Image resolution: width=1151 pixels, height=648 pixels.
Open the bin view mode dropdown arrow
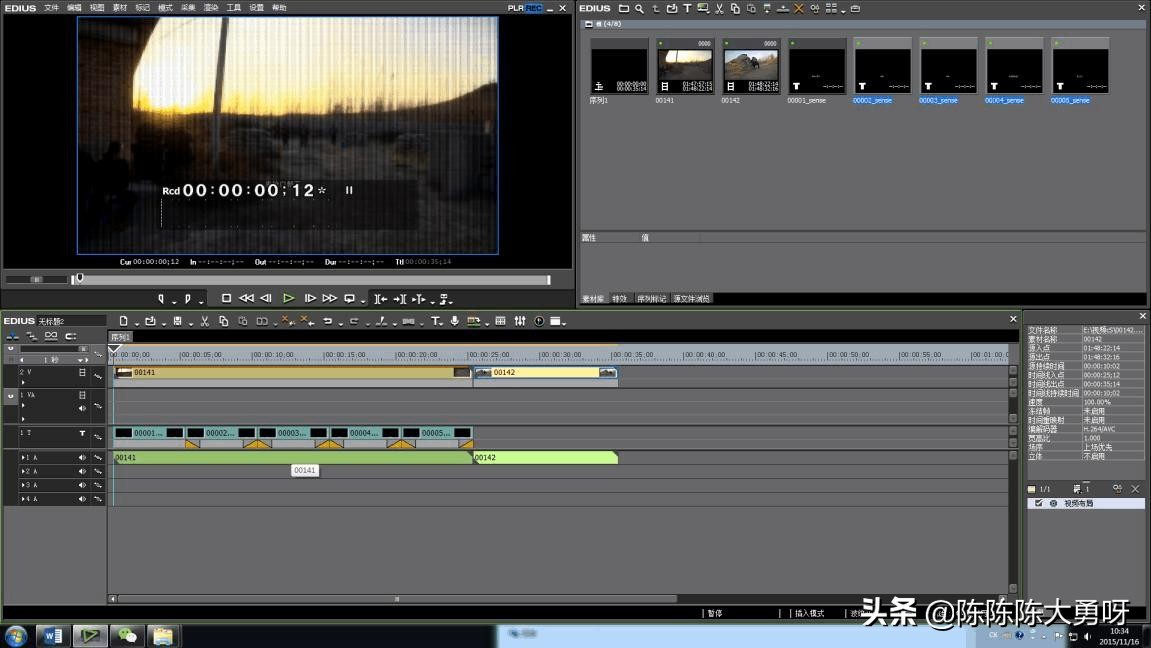[x=843, y=10]
